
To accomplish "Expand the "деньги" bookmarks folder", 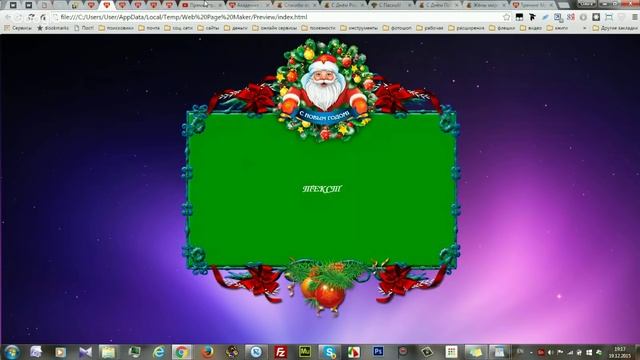I will [x=236, y=28].
